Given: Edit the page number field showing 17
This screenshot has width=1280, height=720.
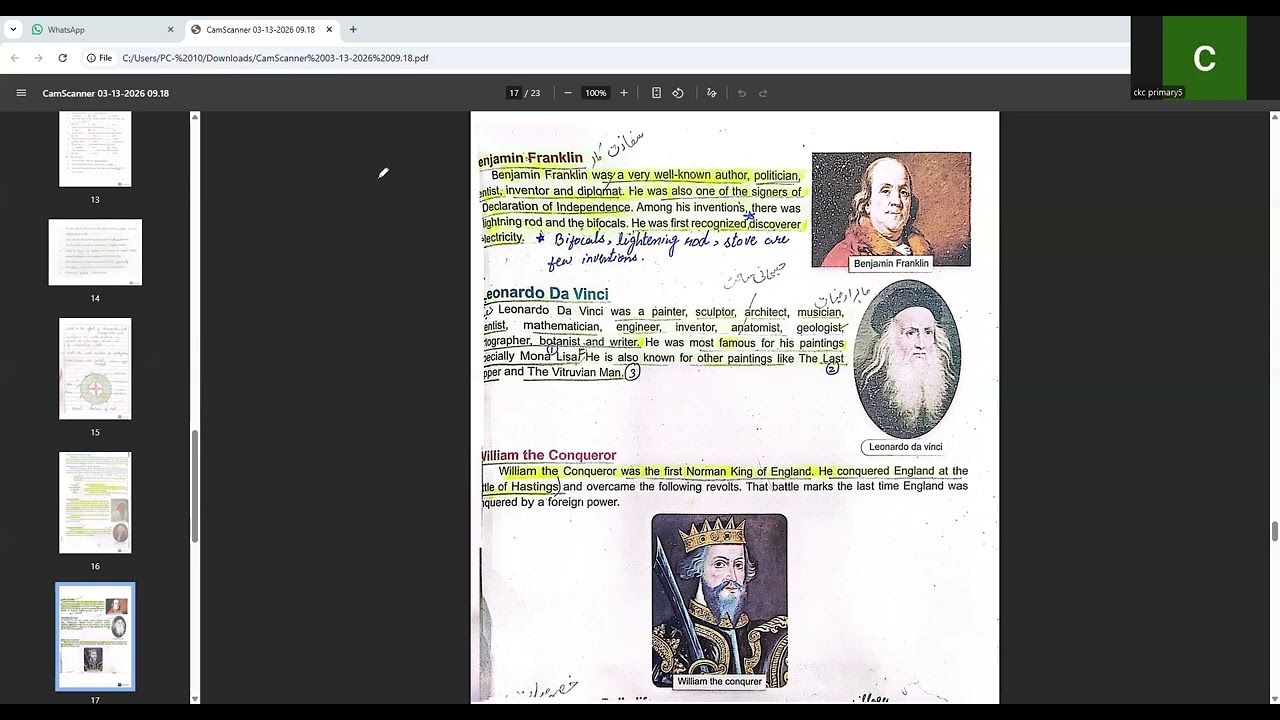Looking at the screenshot, I should click(x=514, y=93).
